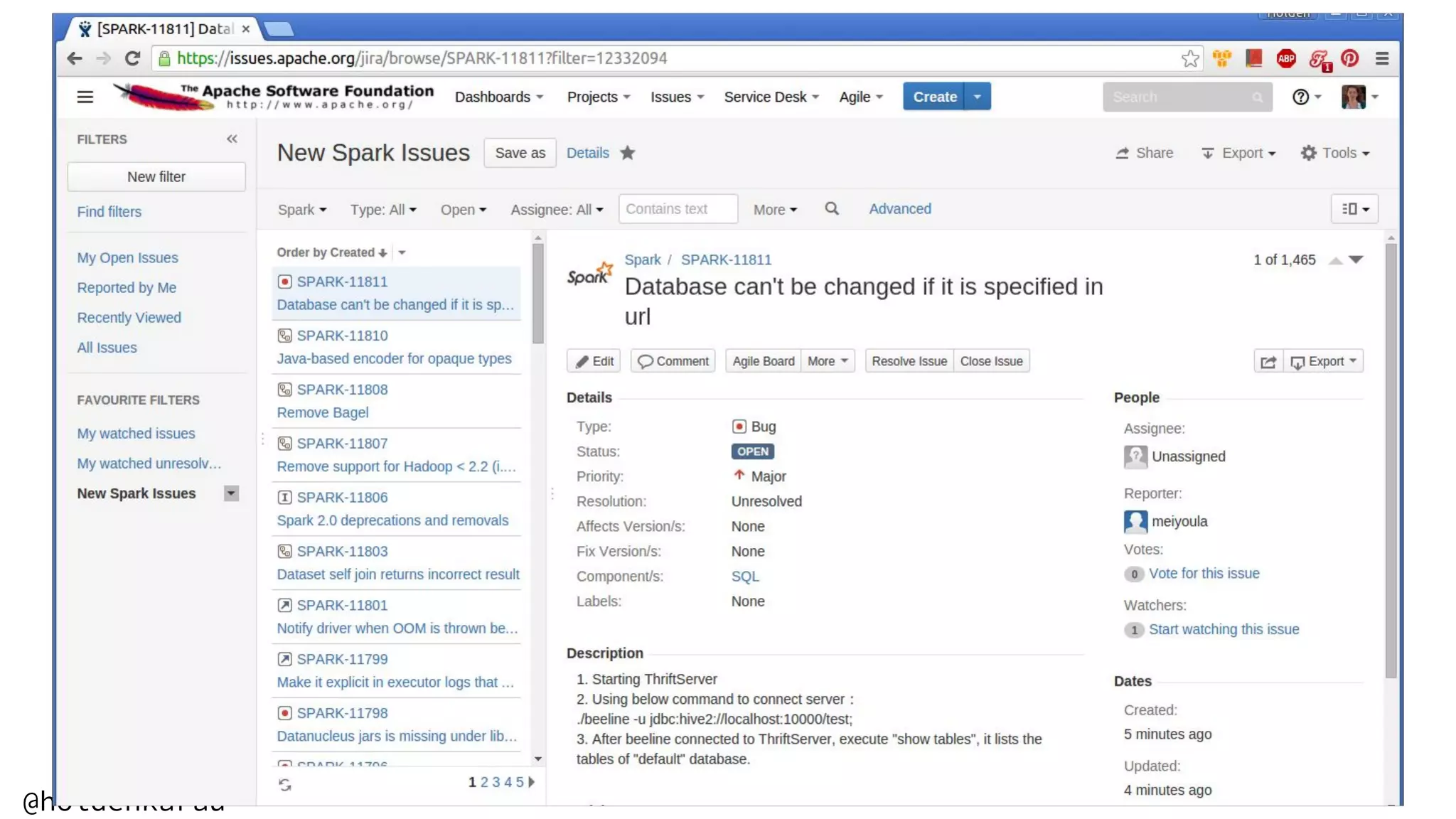The height and width of the screenshot is (819, 1456).
Task: Open the Assignee: All dropdown
Action: pos(557,210)
